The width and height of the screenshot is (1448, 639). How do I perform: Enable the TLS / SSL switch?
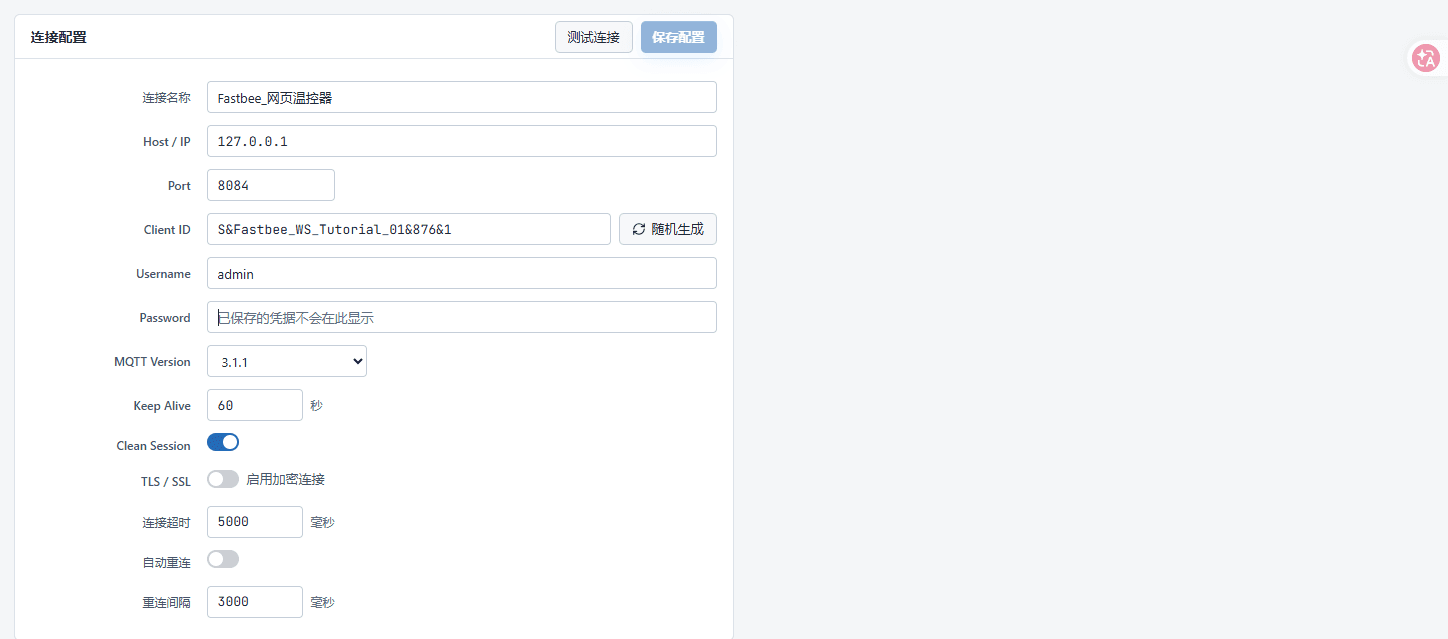(223, 479)
